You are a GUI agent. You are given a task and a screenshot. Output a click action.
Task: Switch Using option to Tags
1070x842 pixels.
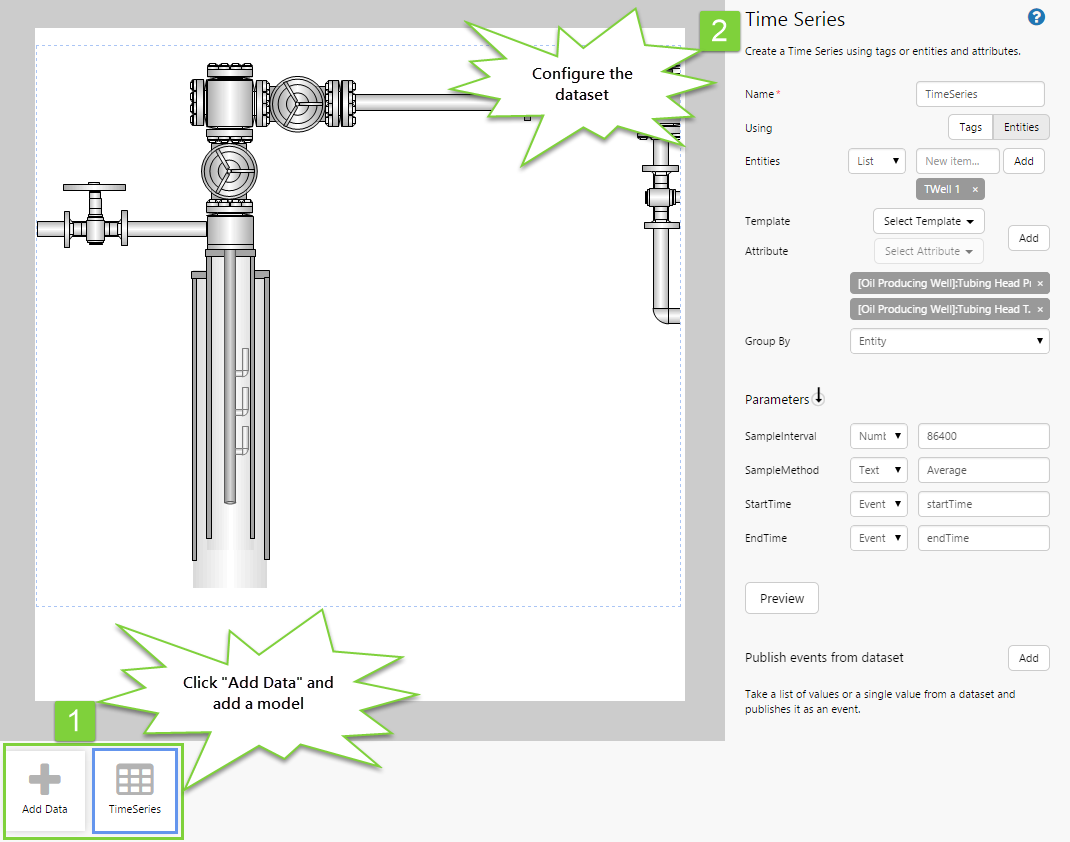click(x=970, y=128)
